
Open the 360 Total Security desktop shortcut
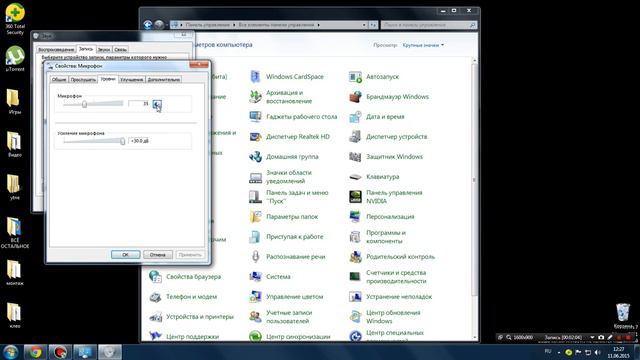(x=15, y=19)
